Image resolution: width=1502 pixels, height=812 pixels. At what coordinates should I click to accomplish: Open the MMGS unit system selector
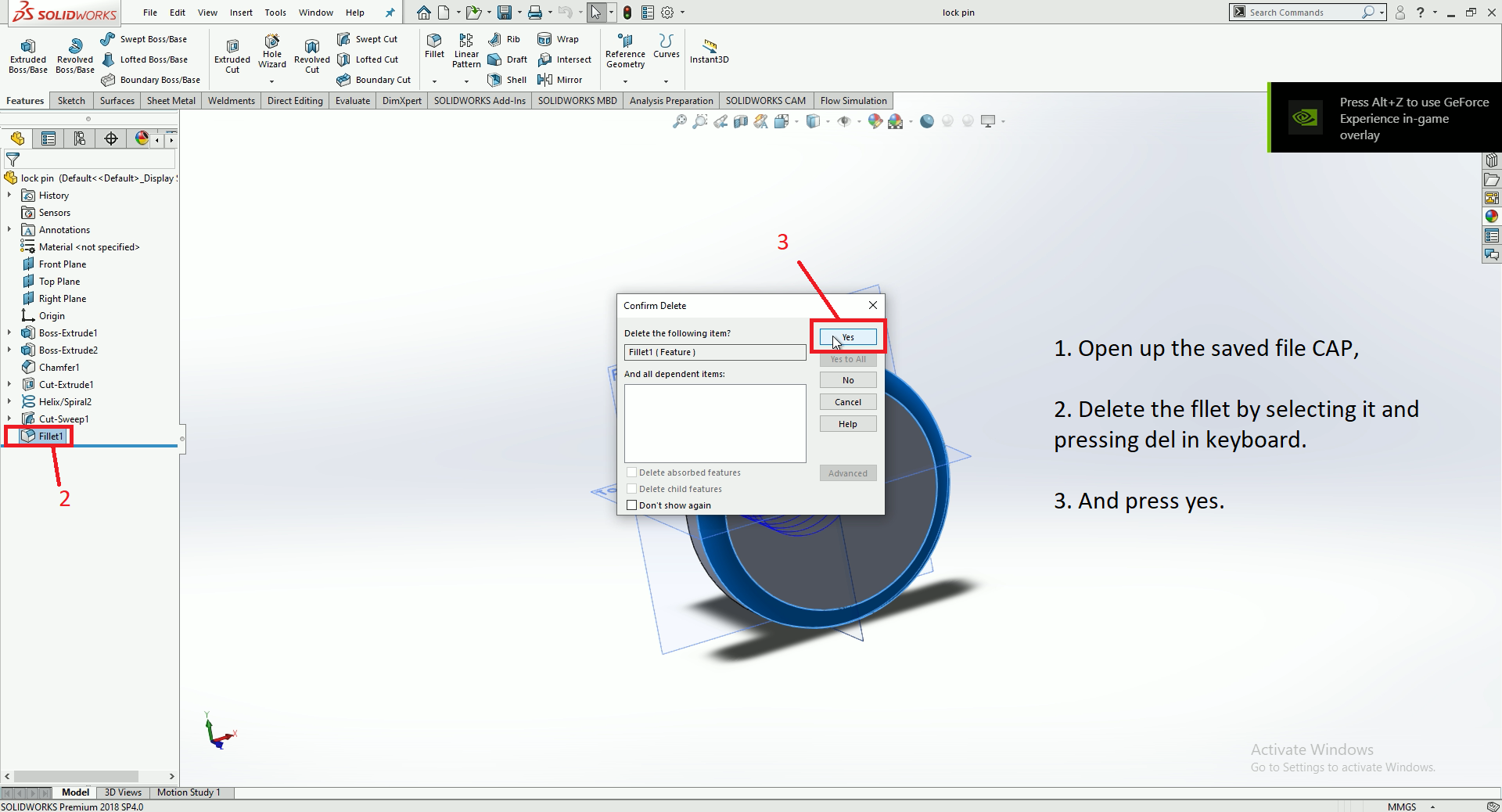pyautogui.click(x=1410, y=807)
